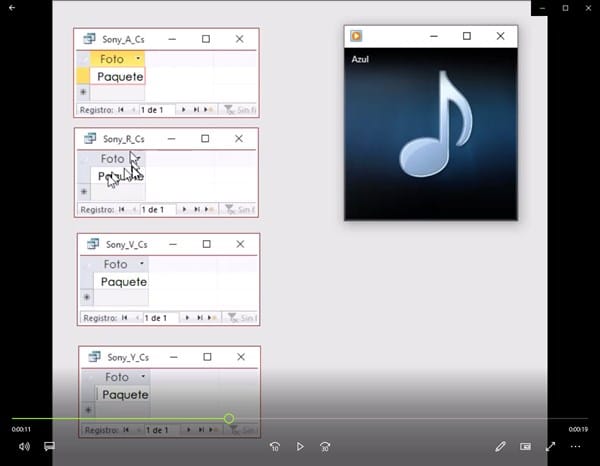The image size is (600, 466).
Task: Click the Sony_R_Cs window icon
Action: tap(90, 138)
